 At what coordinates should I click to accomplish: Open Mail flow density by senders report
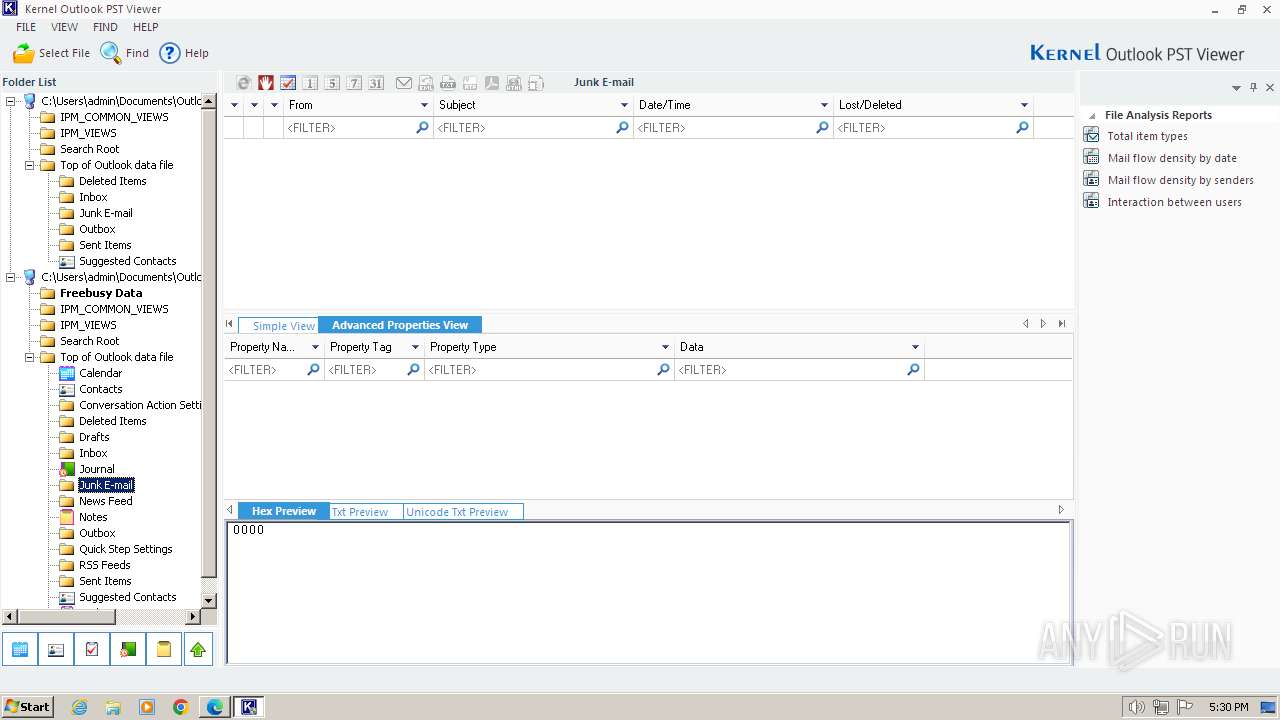coord(1180,180)
